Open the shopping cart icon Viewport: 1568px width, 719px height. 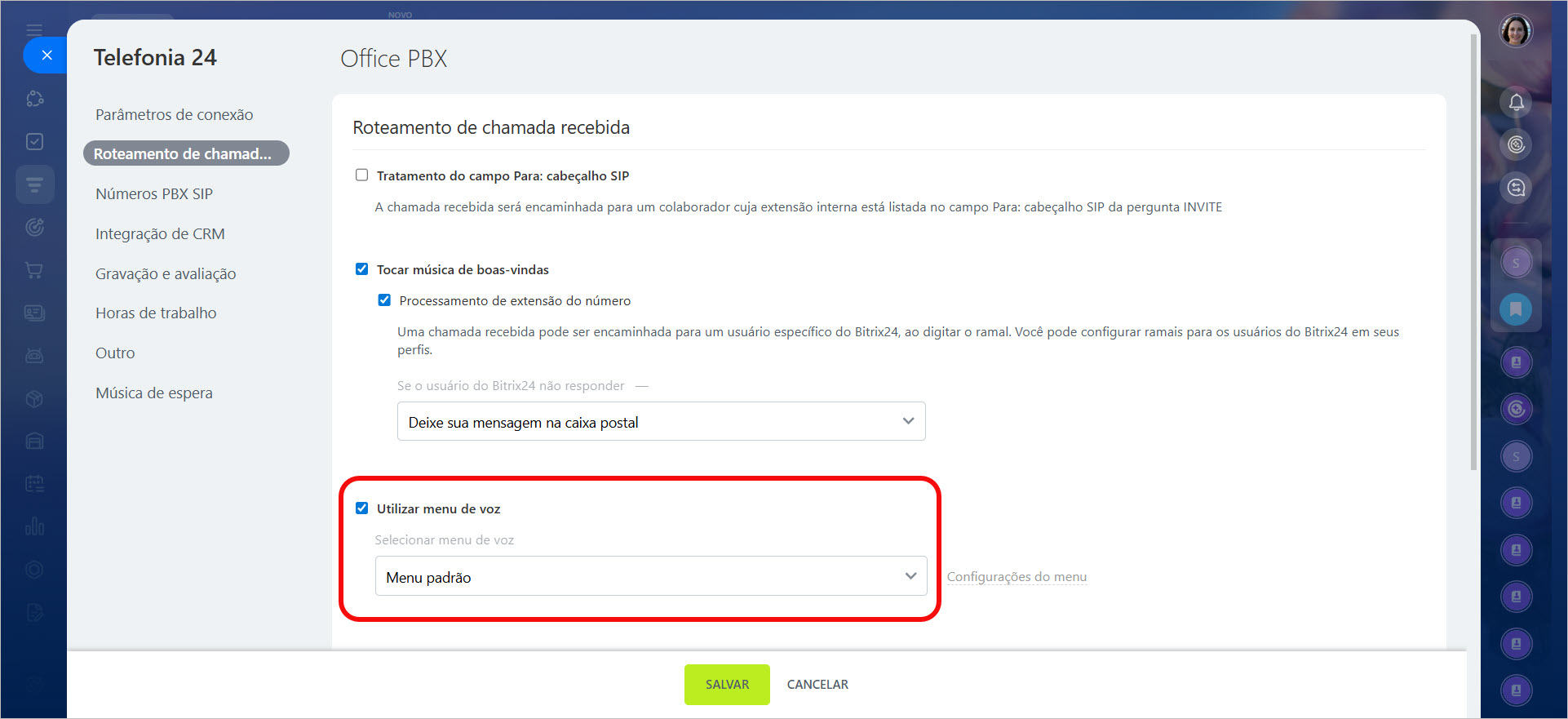tap(34, 270)
